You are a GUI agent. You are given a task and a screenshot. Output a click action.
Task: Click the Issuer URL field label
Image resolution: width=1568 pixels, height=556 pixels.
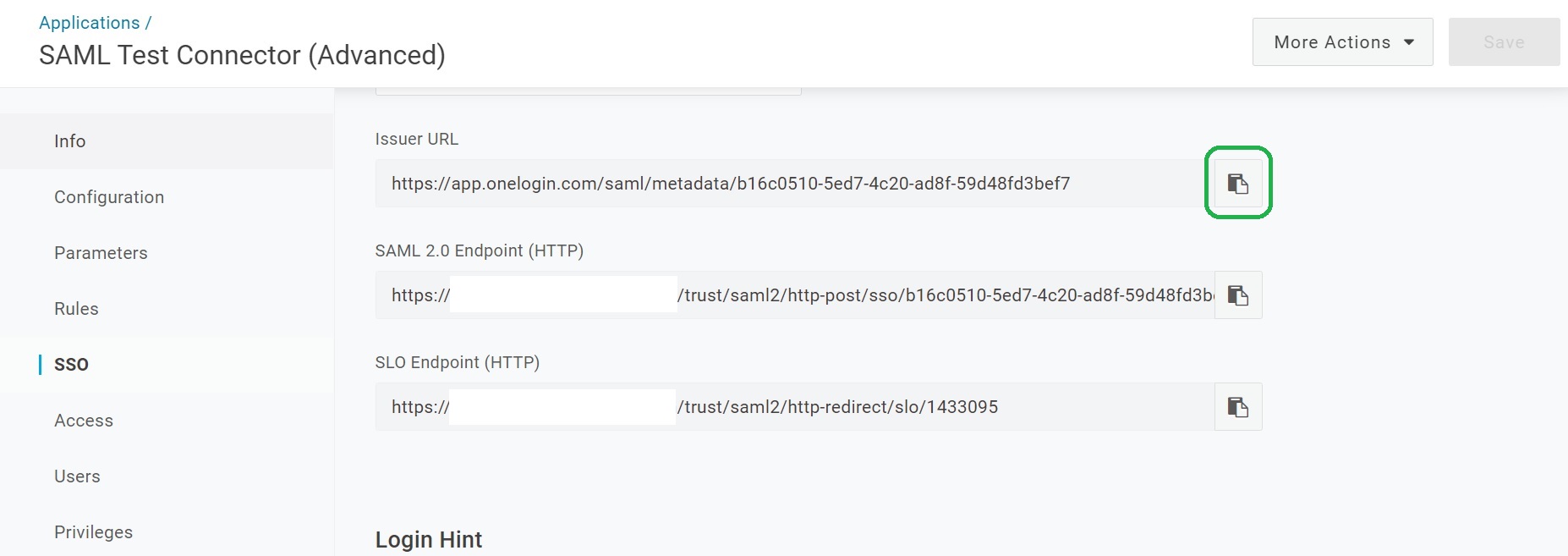click(416, 140)
